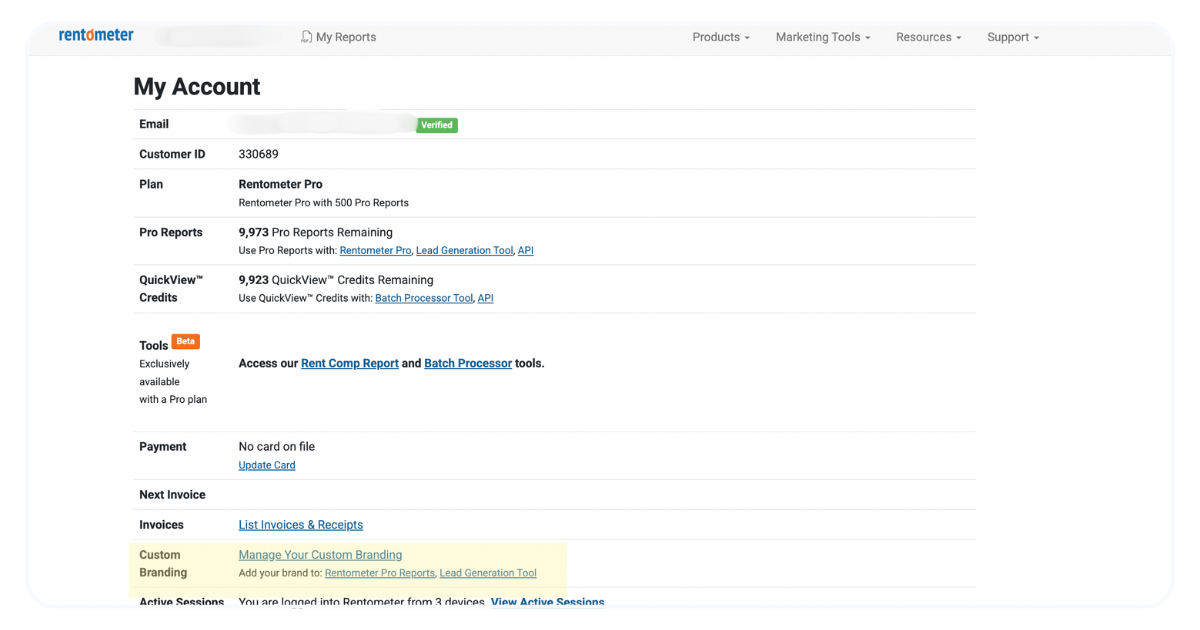This screenshot has width=1200, height=630.
Task: Click the Rentometer logo
Action: pyautogui.click(x=96, y=35)
